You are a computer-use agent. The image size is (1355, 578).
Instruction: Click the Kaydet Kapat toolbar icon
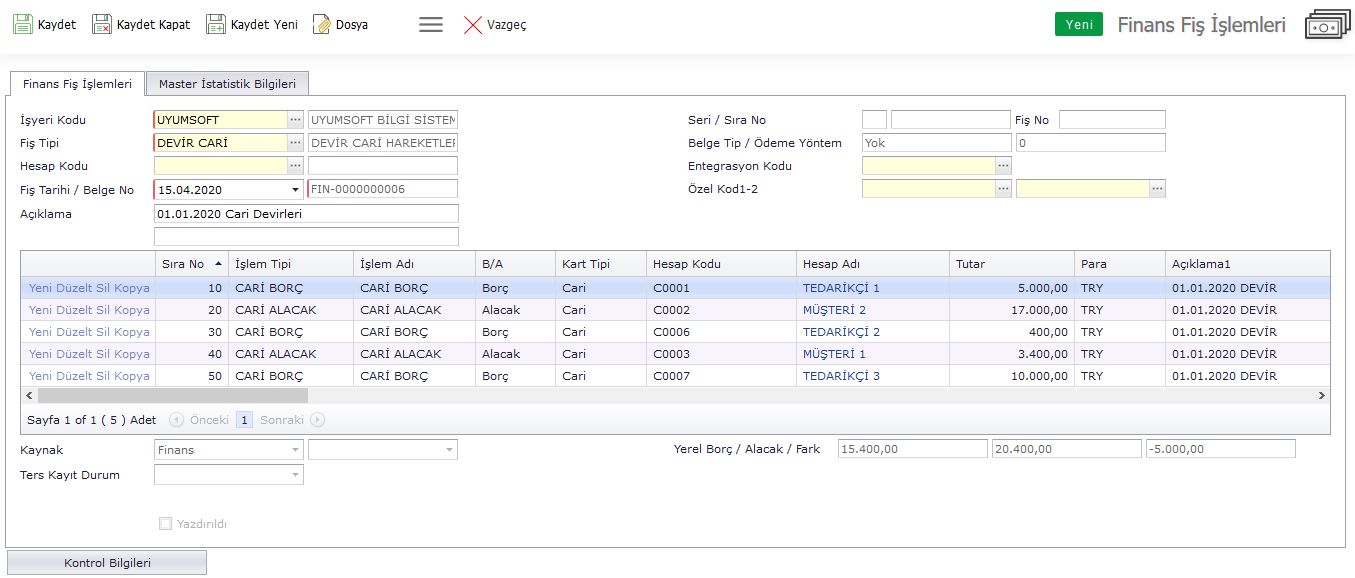[102, 25]
